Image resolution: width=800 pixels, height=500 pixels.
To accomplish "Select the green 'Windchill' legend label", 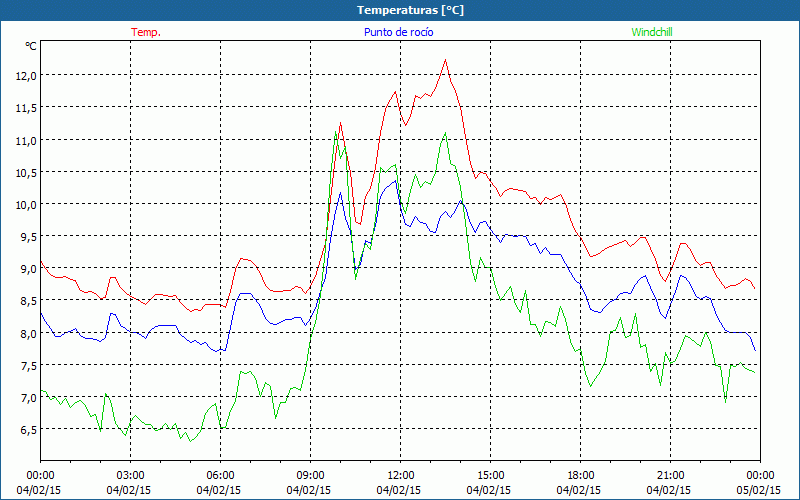I will point(652,32).
